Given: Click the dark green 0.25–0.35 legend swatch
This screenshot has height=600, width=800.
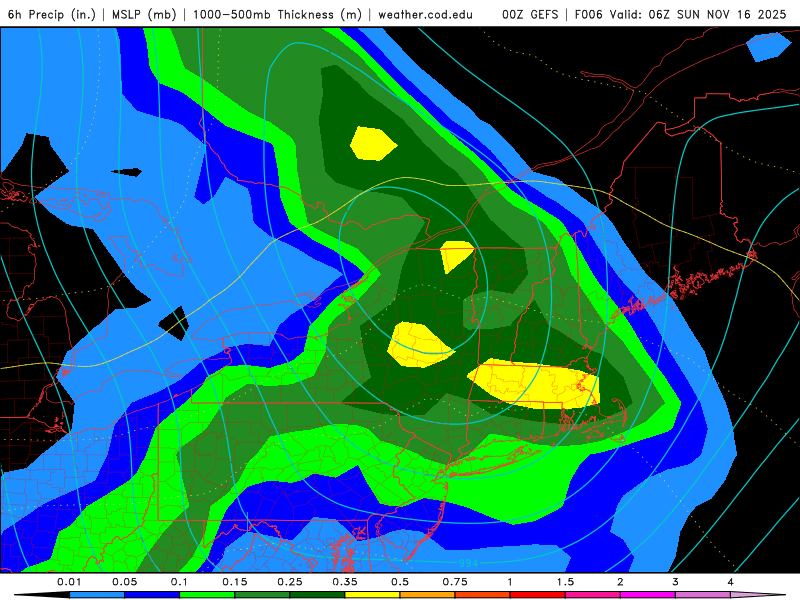Looking at the screenshot, I should [317, 595].
